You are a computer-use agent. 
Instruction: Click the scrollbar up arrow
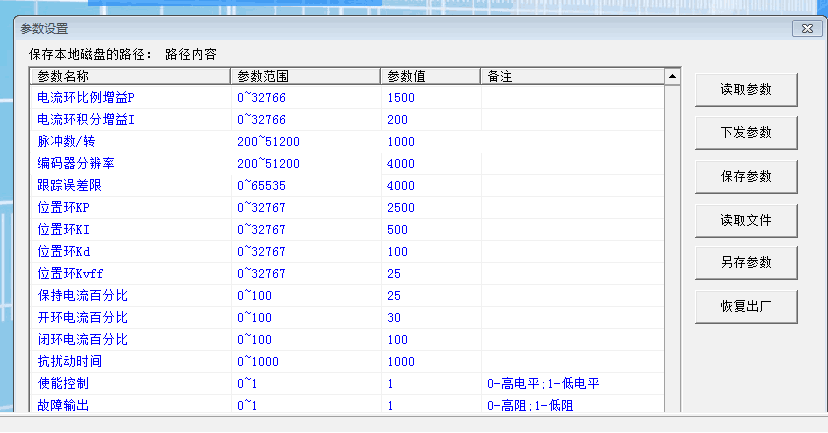673,76
